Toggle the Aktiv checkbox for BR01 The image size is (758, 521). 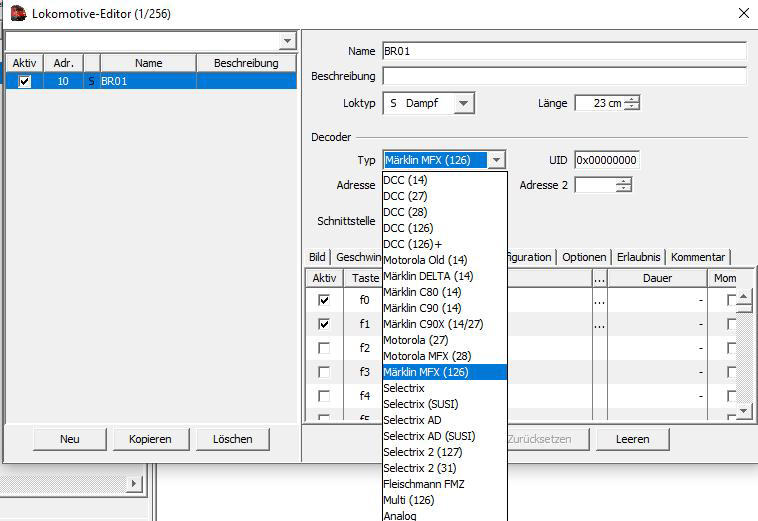[25, 81]
